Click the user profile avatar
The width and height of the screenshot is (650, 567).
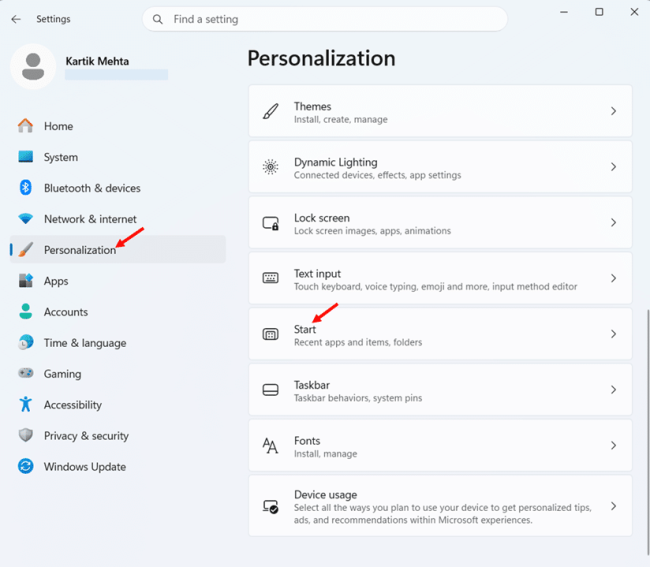[x=33, y=66]
